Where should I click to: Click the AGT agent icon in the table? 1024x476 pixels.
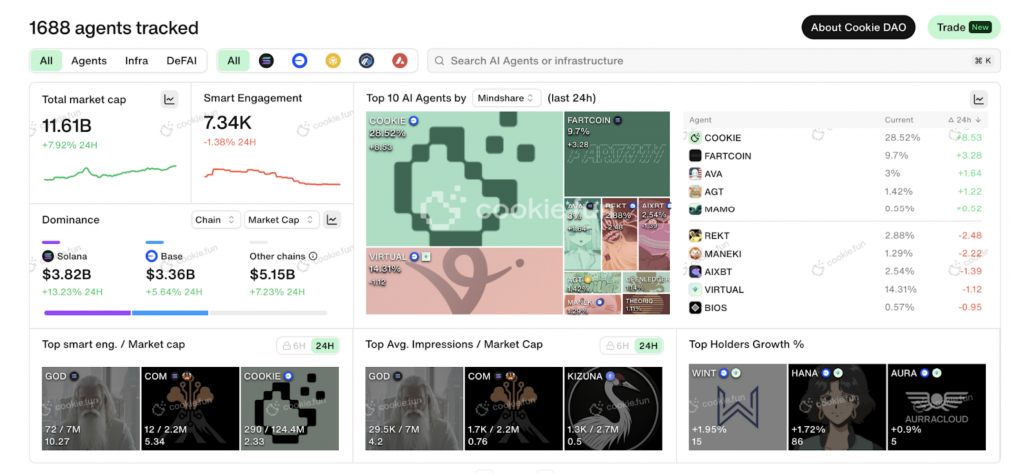point(695,192)
